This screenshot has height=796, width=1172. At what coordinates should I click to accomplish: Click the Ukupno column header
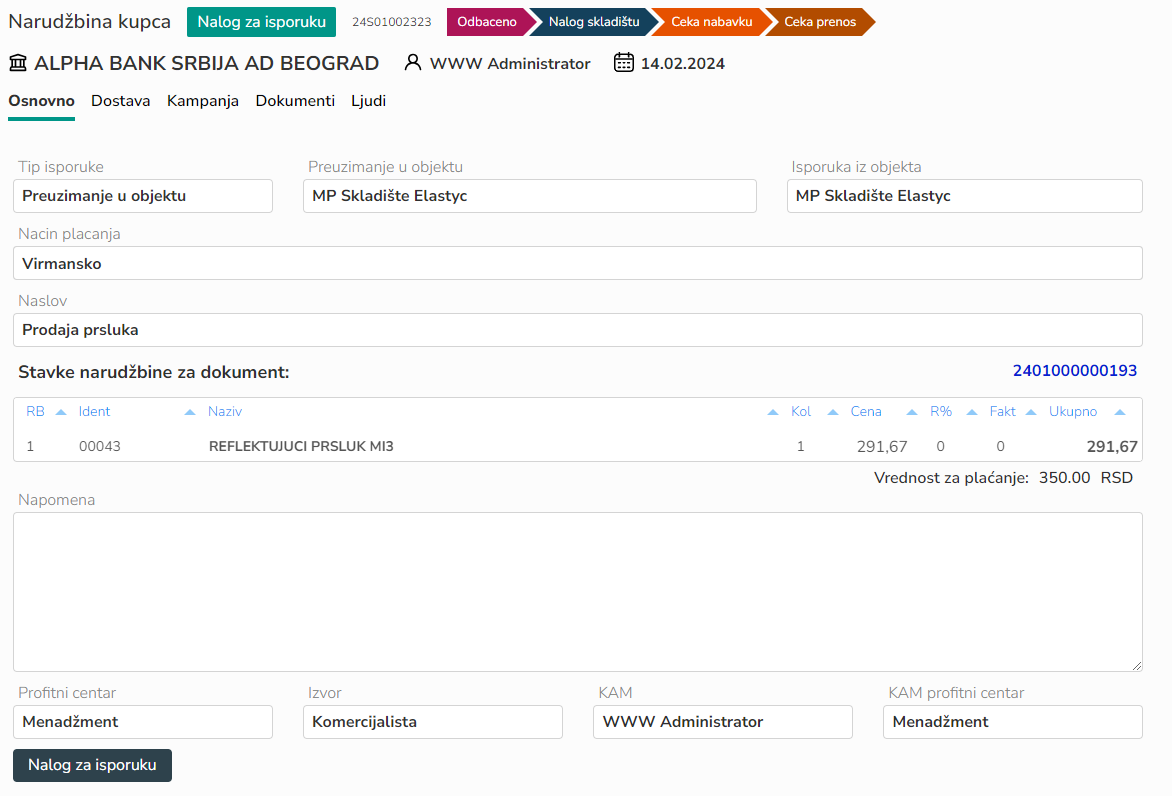1073,412
